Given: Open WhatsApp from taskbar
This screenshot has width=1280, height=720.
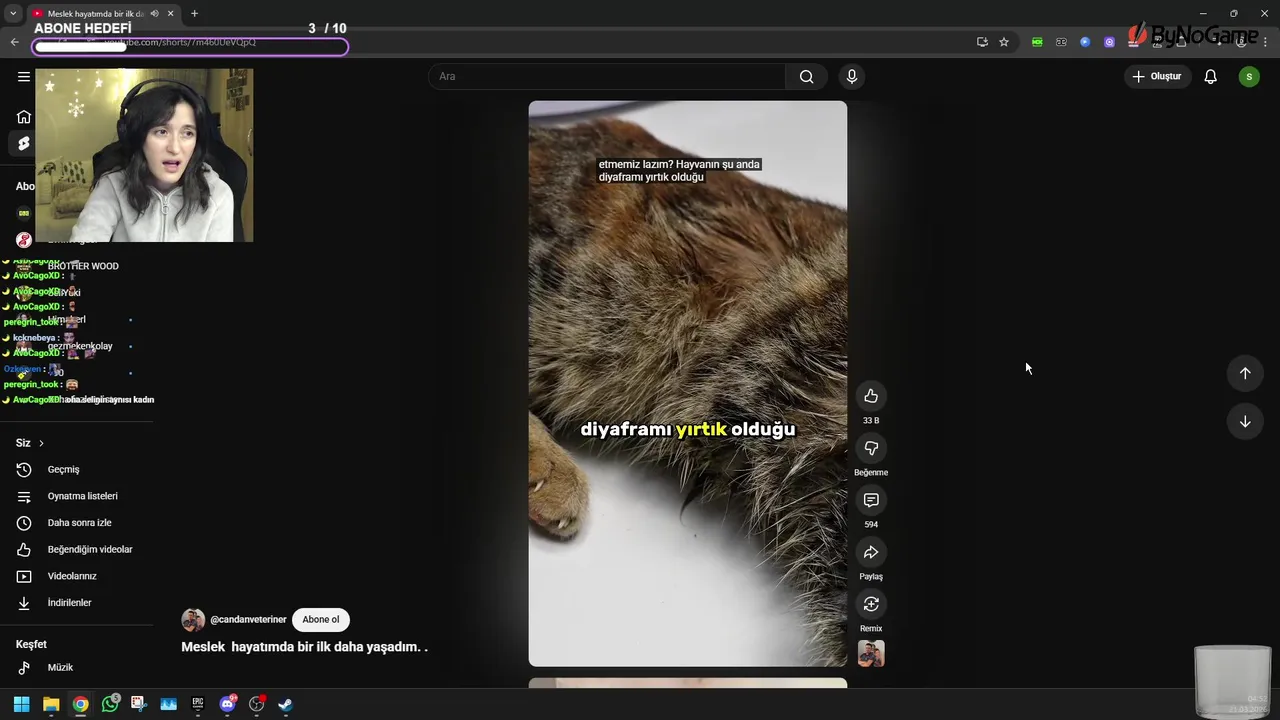Looking at the screenshot, I should coord(110,704).
